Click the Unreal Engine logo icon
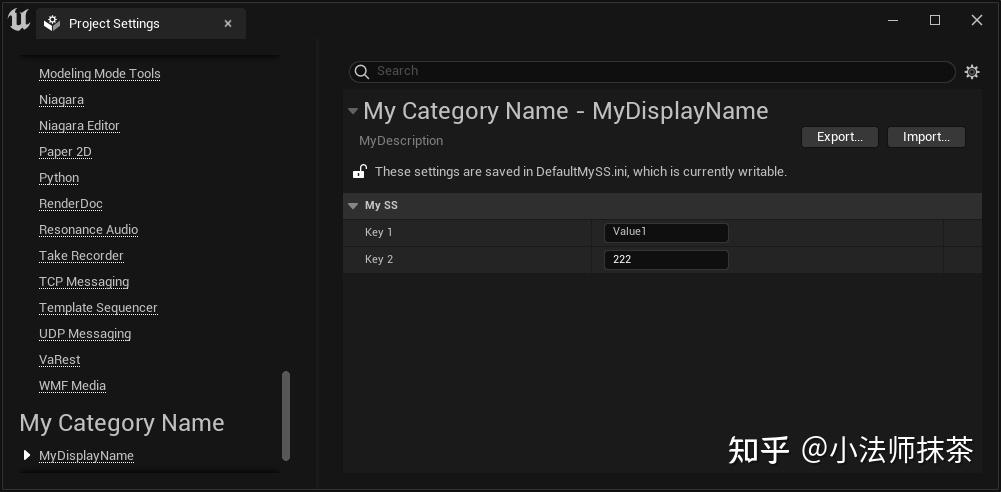Viewport: 1001px width, 492px height. [19, 21]
